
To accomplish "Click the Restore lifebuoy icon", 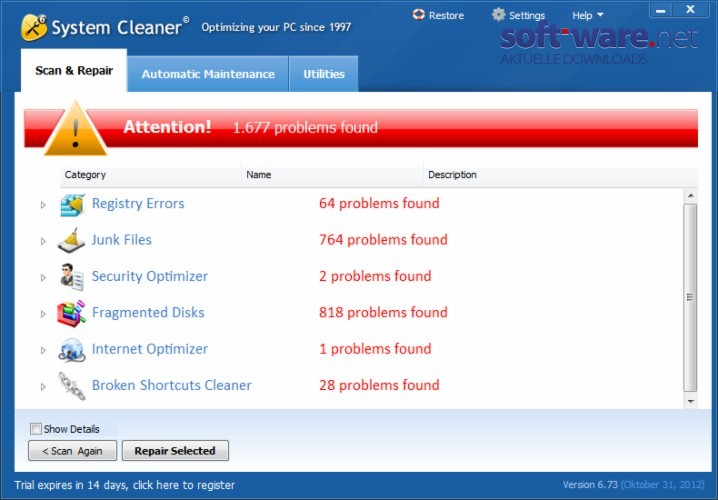I will tap(419, 15).
